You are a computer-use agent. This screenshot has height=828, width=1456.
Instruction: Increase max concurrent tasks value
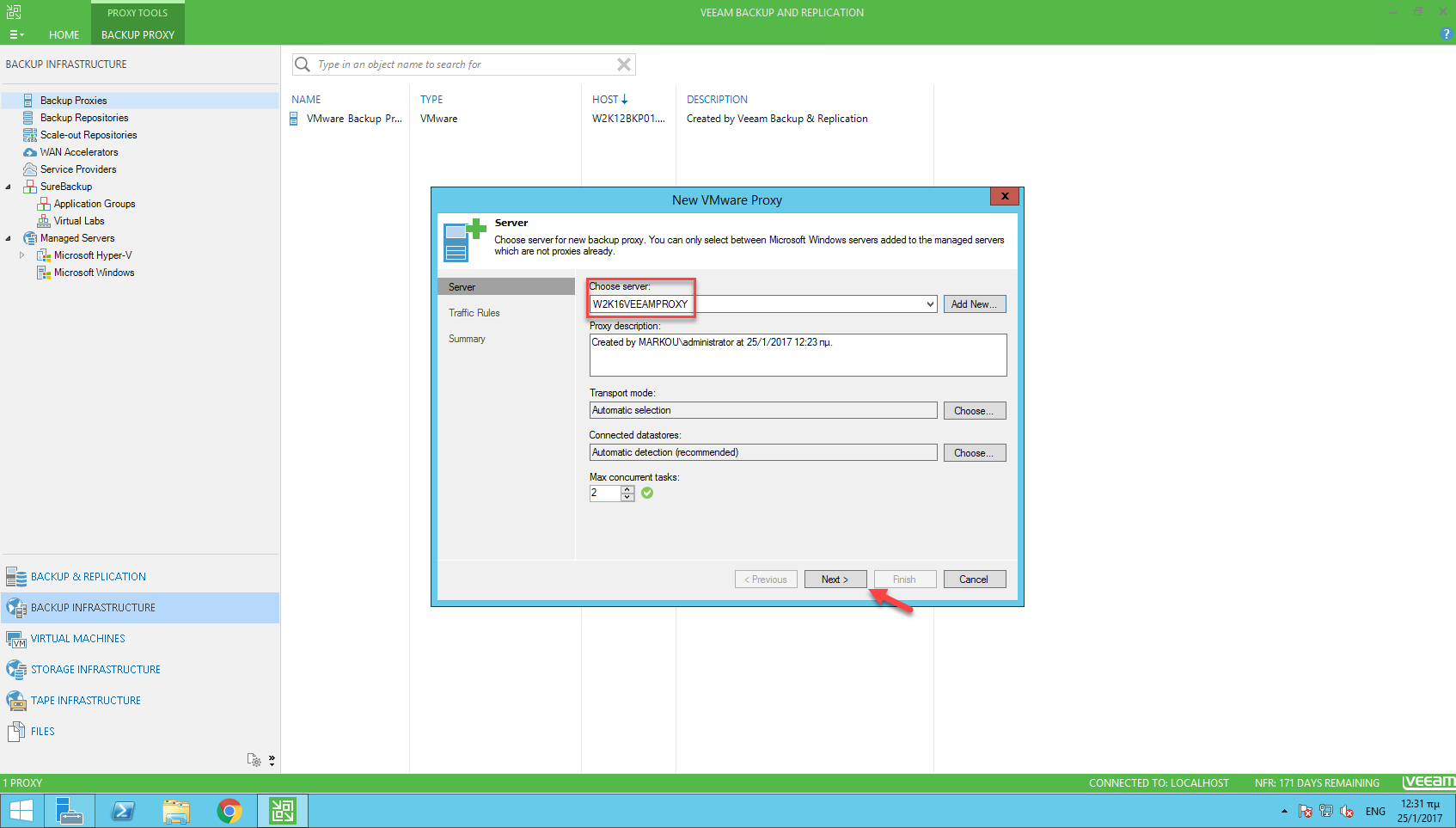(627, 489)
